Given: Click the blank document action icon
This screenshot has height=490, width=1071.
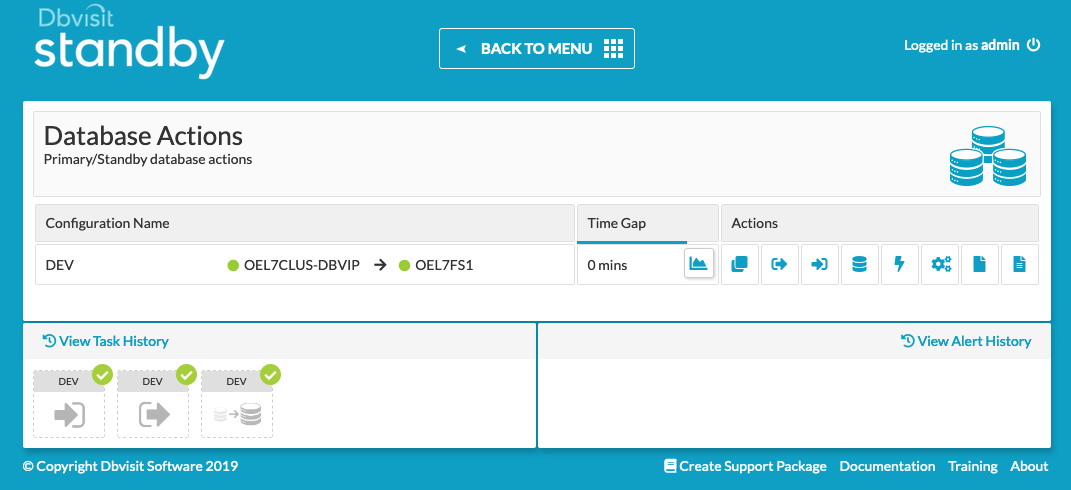Looking at the screenshot, I should pos(979,264).
